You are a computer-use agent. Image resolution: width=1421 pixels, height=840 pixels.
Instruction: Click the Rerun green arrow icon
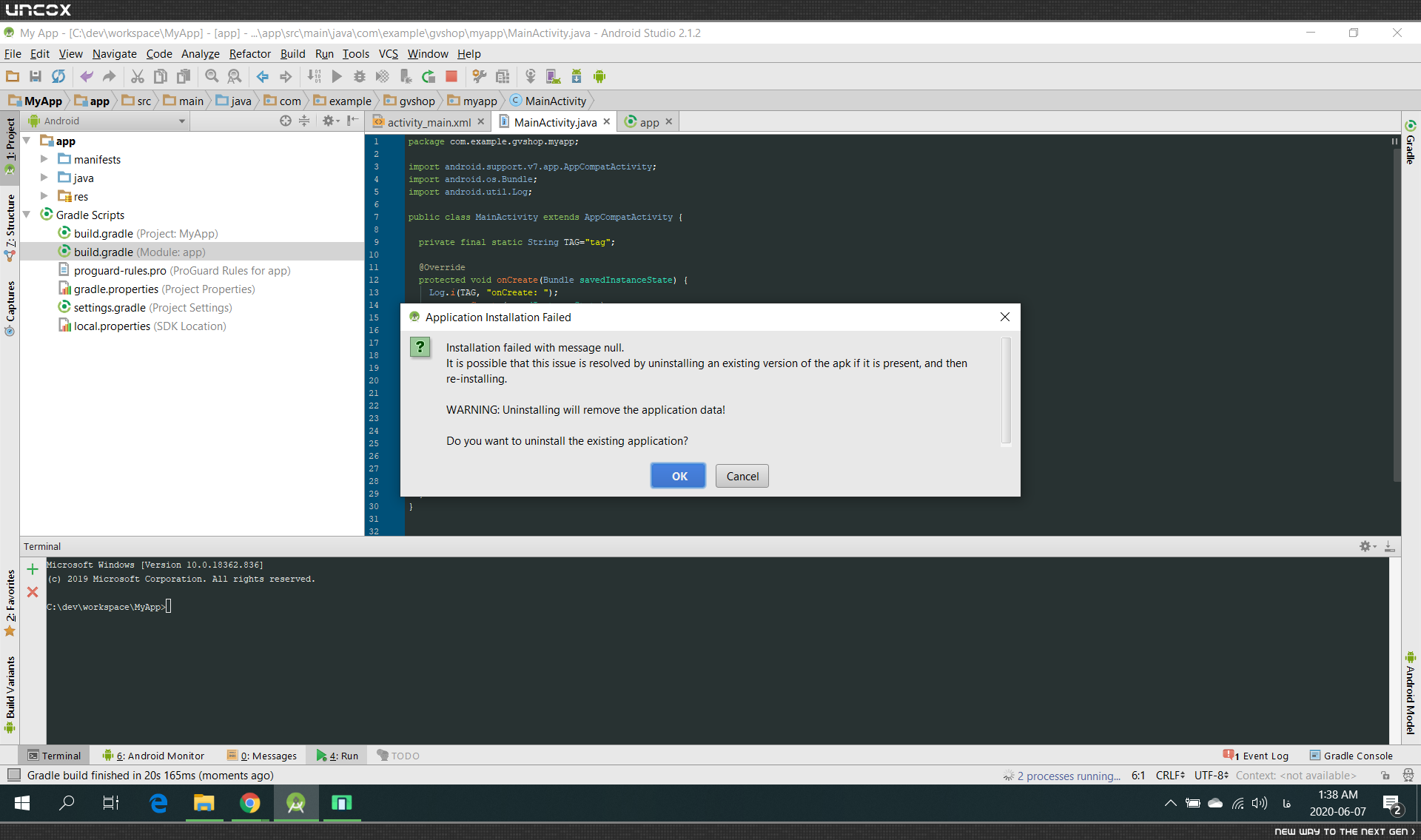(429, 76)
